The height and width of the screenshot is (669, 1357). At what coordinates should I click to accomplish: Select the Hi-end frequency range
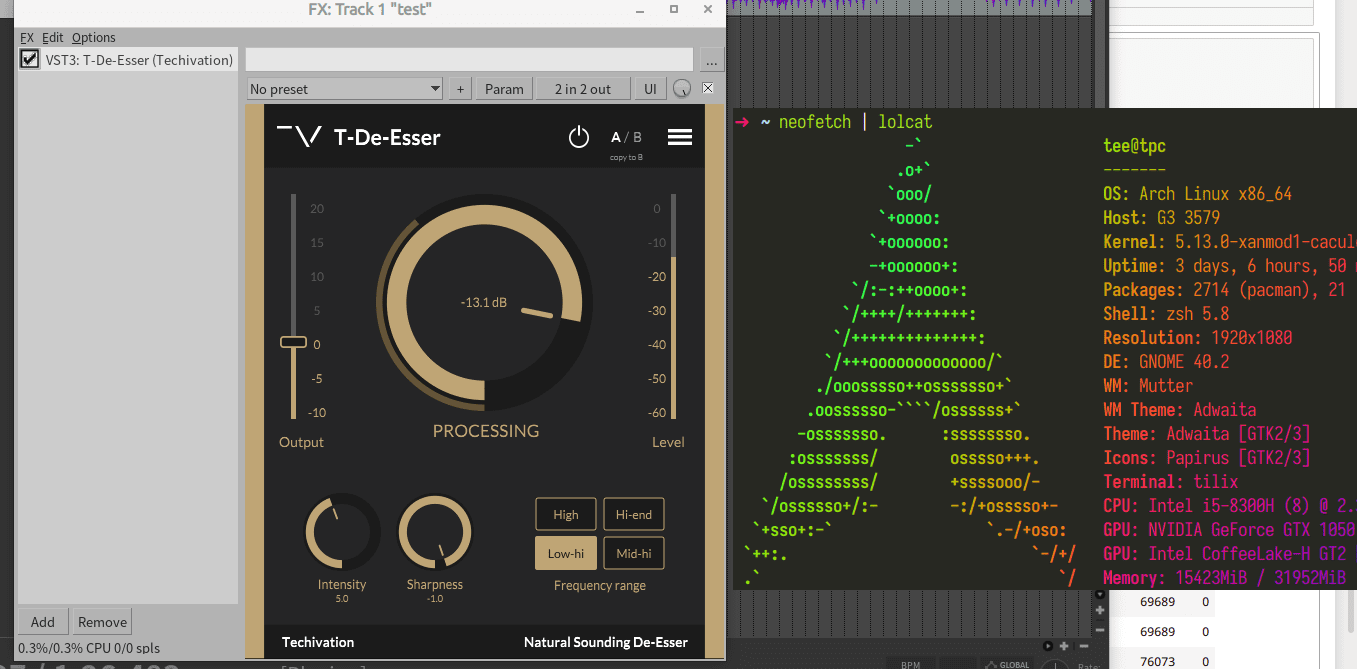(x=634, y=514)
